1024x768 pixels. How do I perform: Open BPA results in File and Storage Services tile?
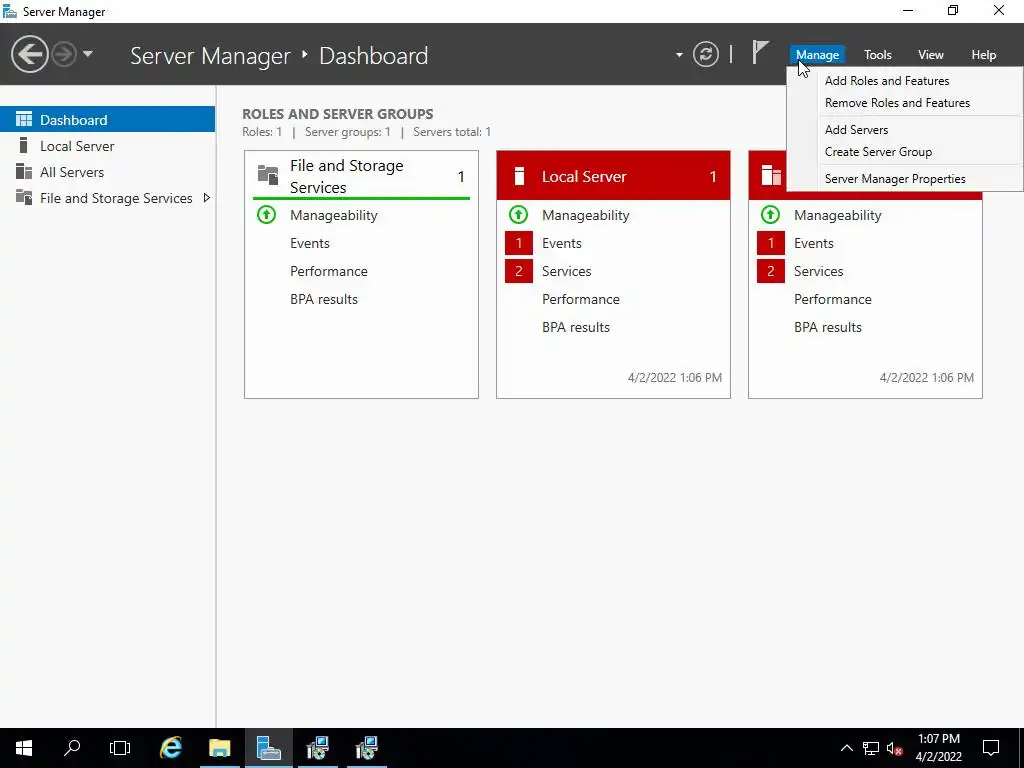pyautogui.click(x=324, y=300)
